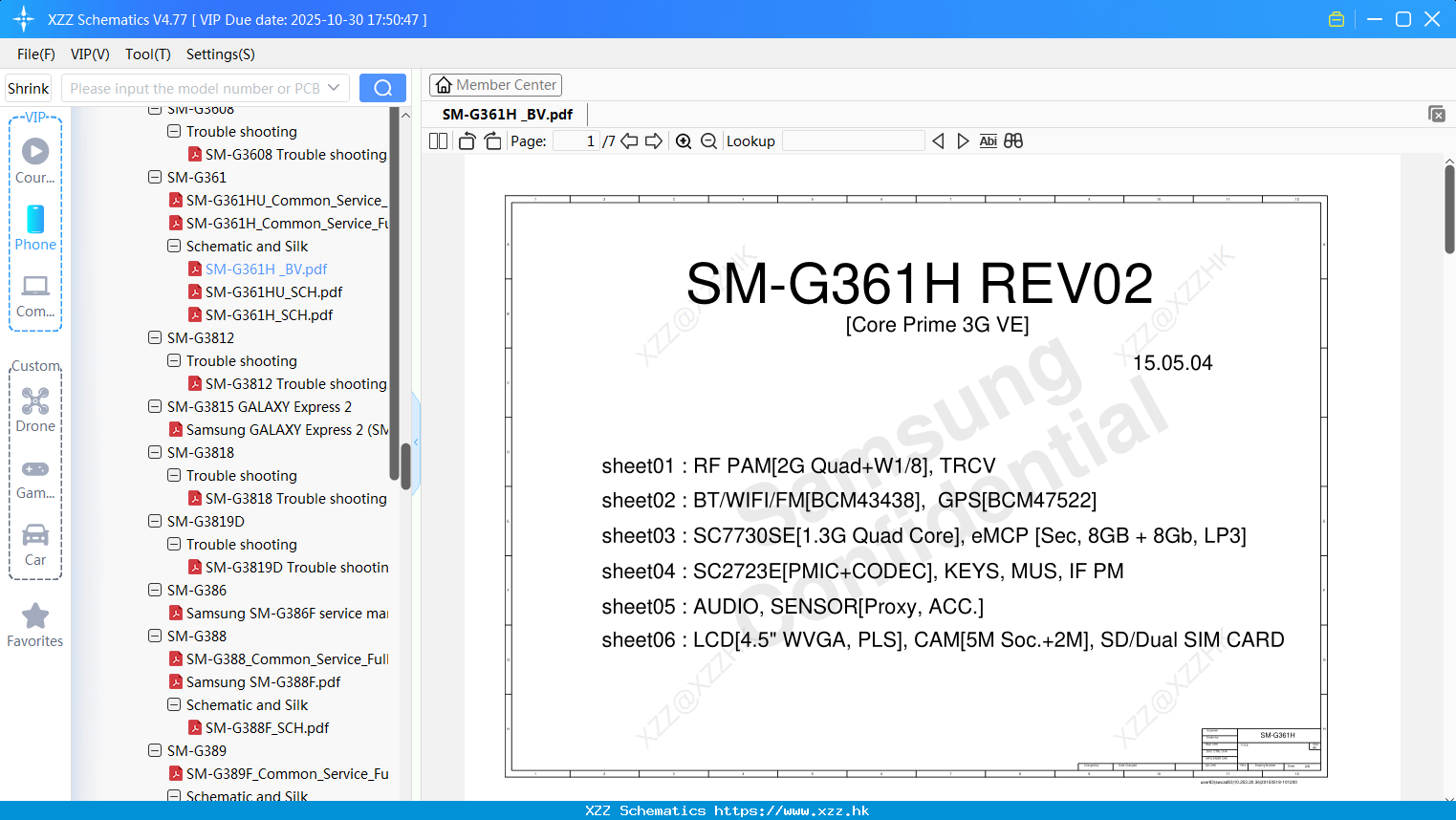Screen dimensions: 1456x820
Task: Collapse the SM-G388 tree node
Action: (155, 636)
